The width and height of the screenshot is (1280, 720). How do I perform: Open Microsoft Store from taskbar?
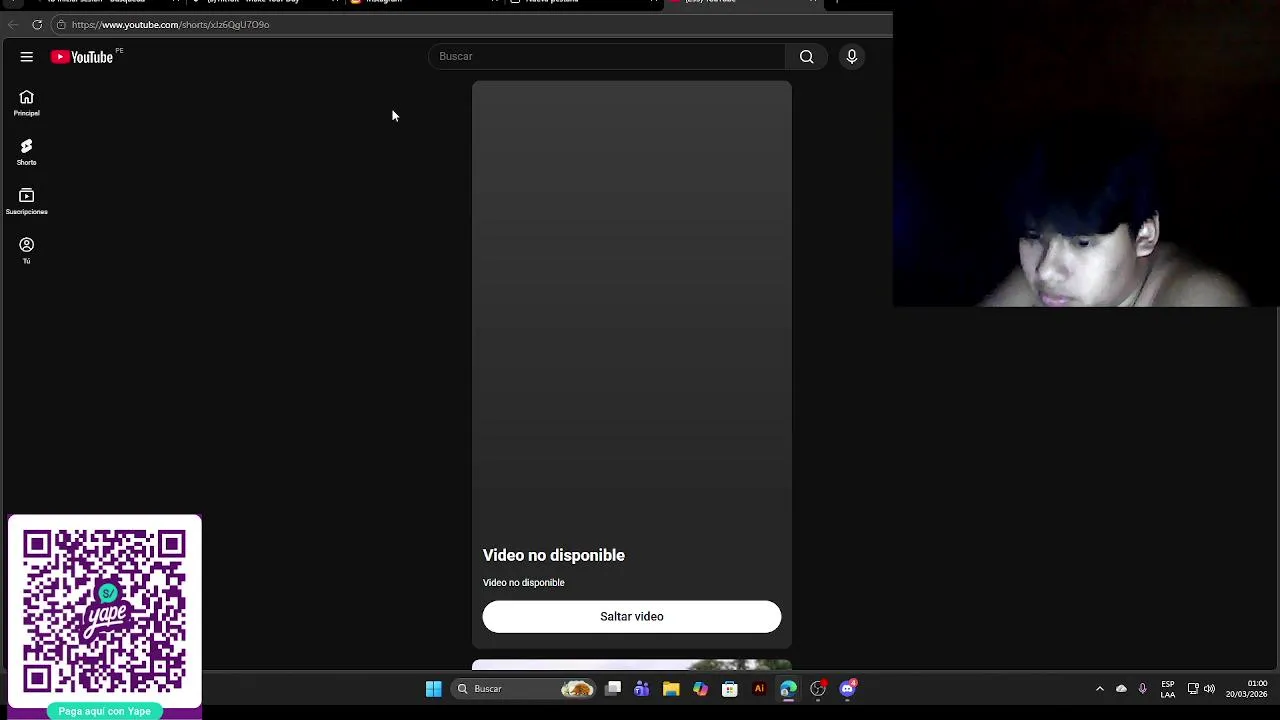[x=730, y=689]
